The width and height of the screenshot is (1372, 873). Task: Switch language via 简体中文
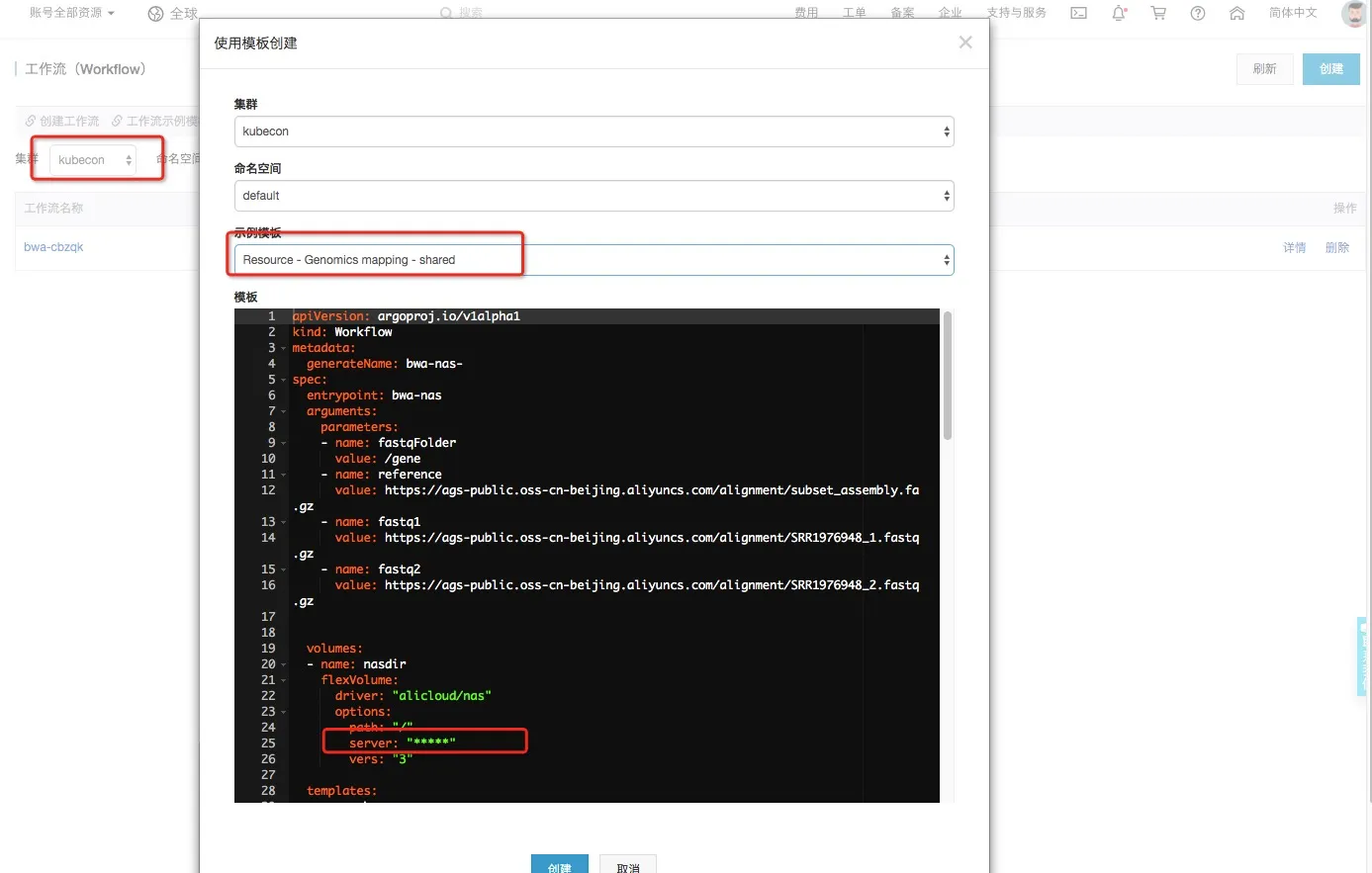[1293, 13]
